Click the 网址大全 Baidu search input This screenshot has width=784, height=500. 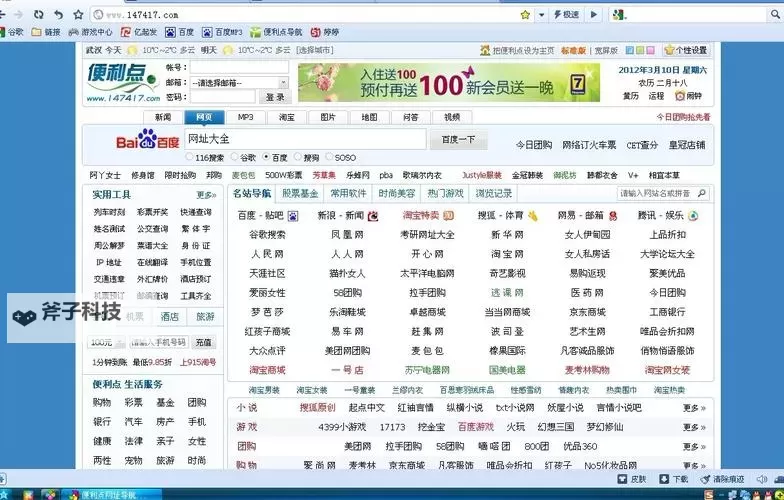coord(306,139)
